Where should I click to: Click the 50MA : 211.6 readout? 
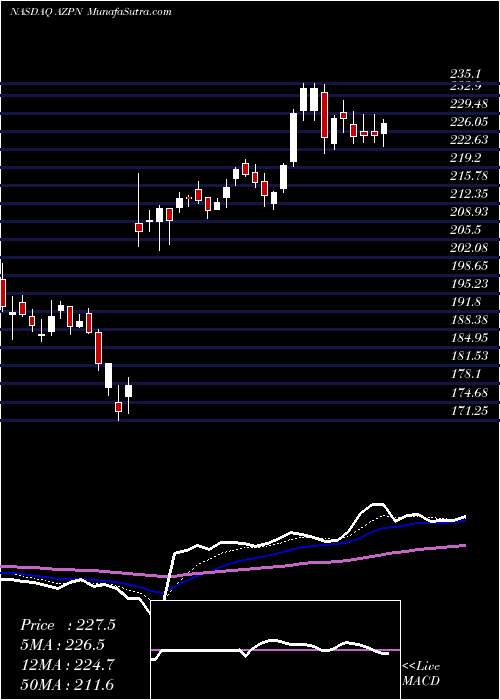pos(68,684)
